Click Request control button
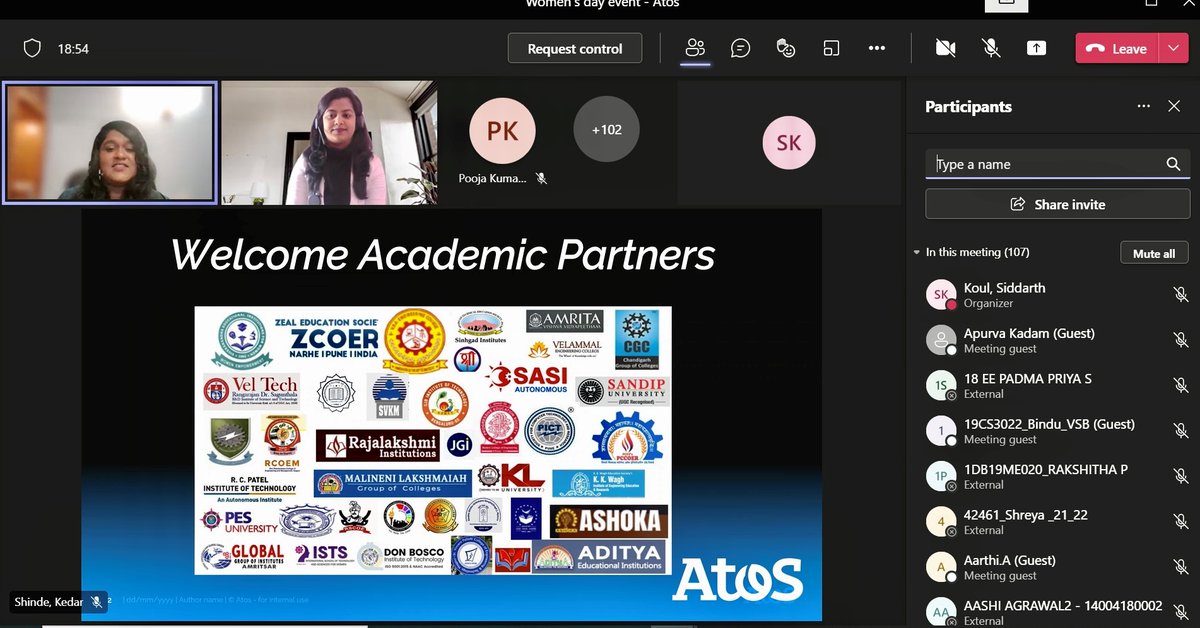 click(x=575, y=48)
